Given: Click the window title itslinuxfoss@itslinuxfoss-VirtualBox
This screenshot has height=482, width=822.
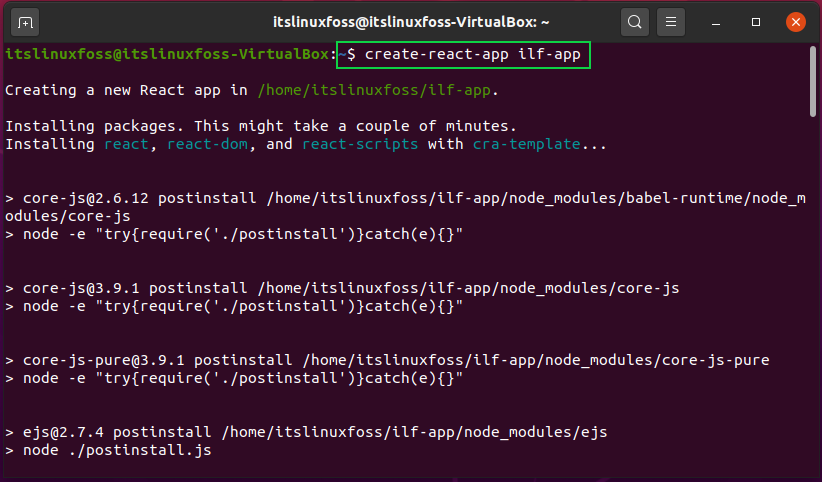Looking at the screenshot, I should [x=410, y=23].
